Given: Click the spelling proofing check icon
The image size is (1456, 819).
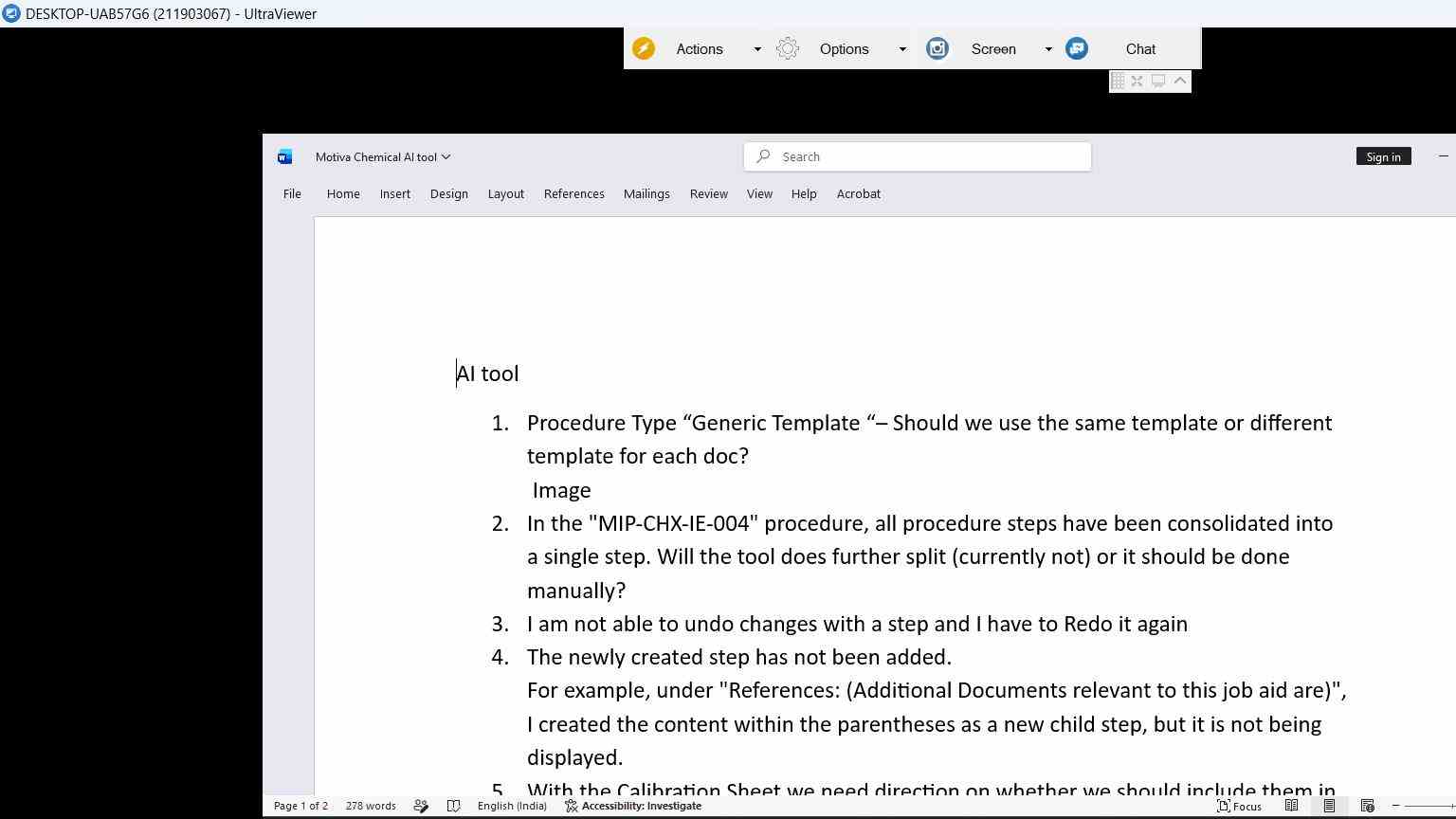Looking at the screenshot, I should (x=421, y=806).
